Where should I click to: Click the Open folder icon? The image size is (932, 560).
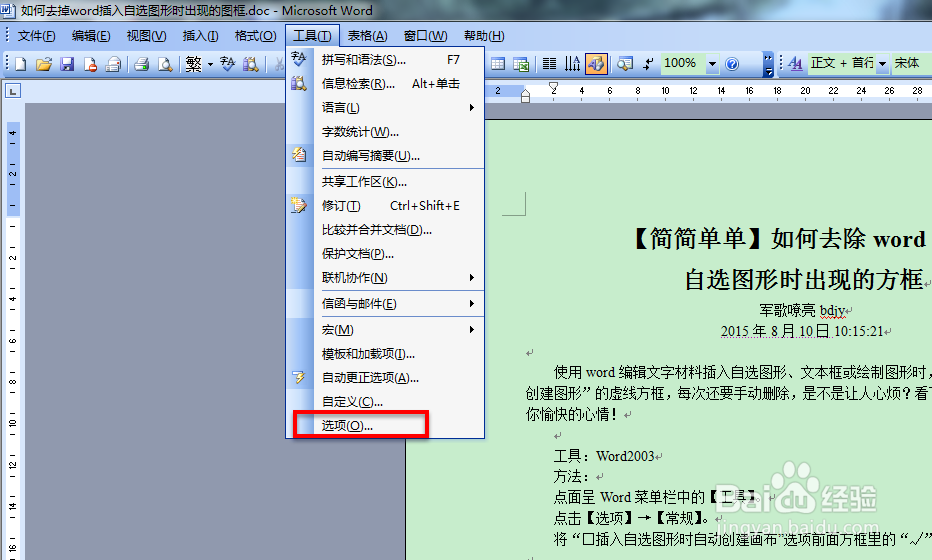point(44,64)
